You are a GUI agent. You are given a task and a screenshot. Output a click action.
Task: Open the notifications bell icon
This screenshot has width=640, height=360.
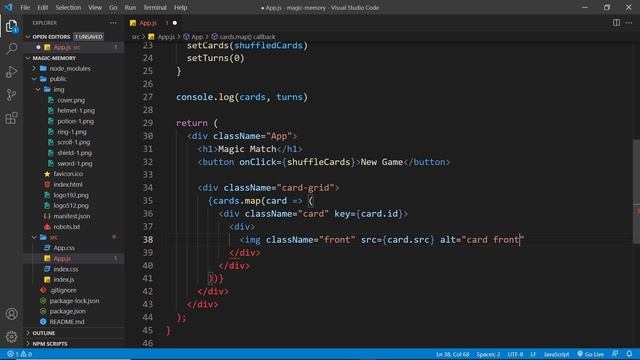(629, 354)
